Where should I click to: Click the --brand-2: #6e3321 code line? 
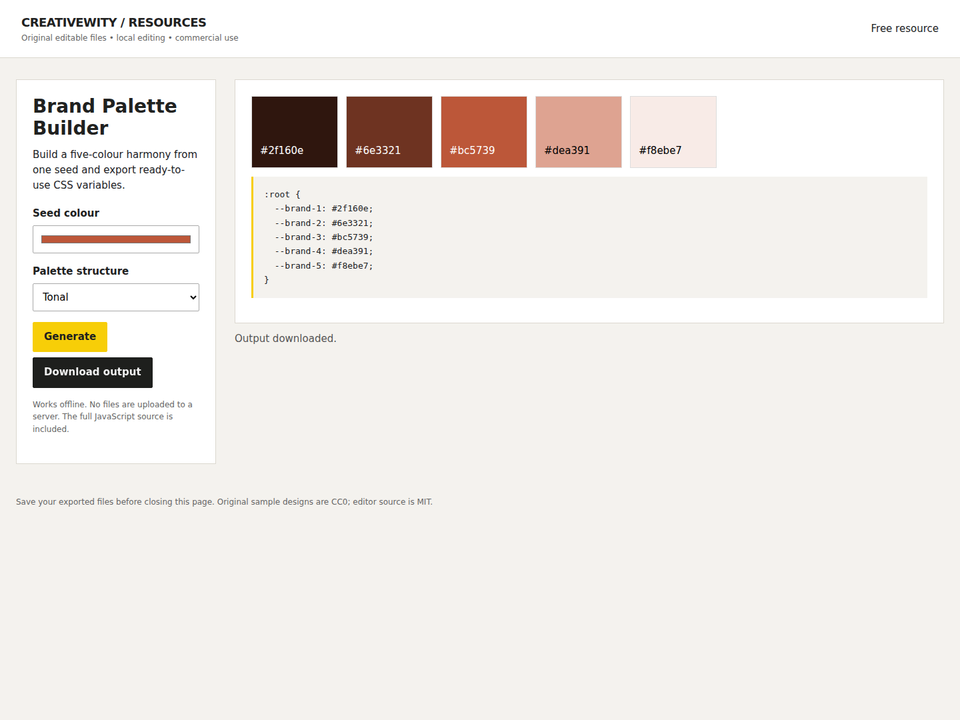click(324, 223)
